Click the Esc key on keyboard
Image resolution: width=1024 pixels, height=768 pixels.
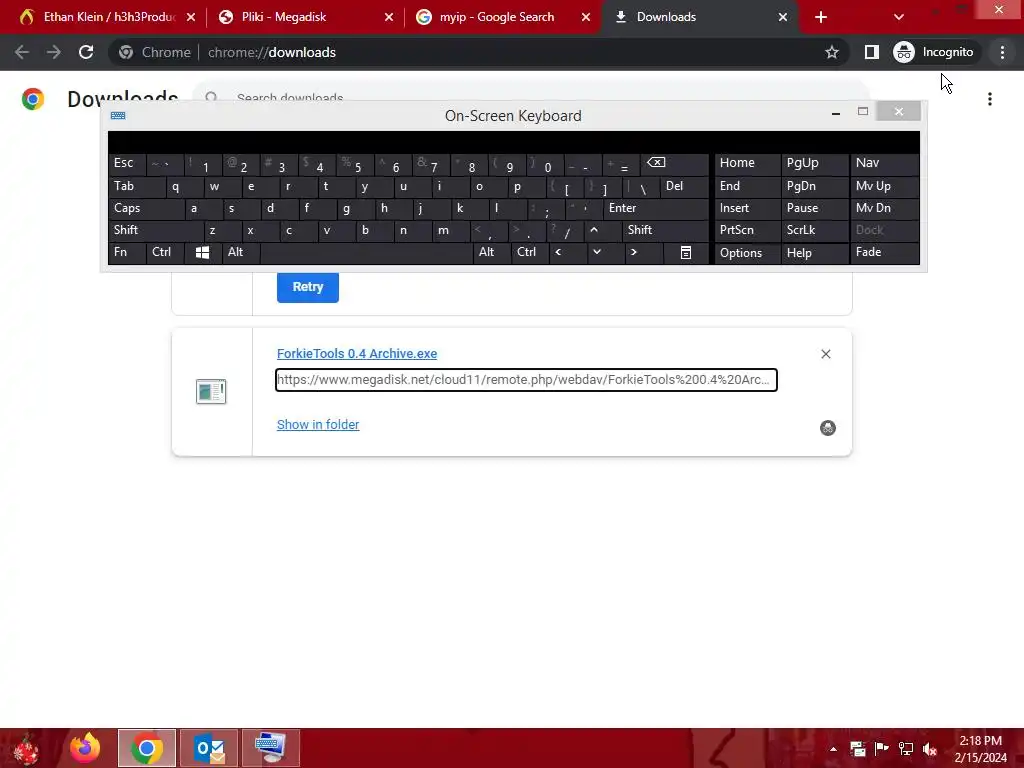pyautogui.click(x=127, y=163)
